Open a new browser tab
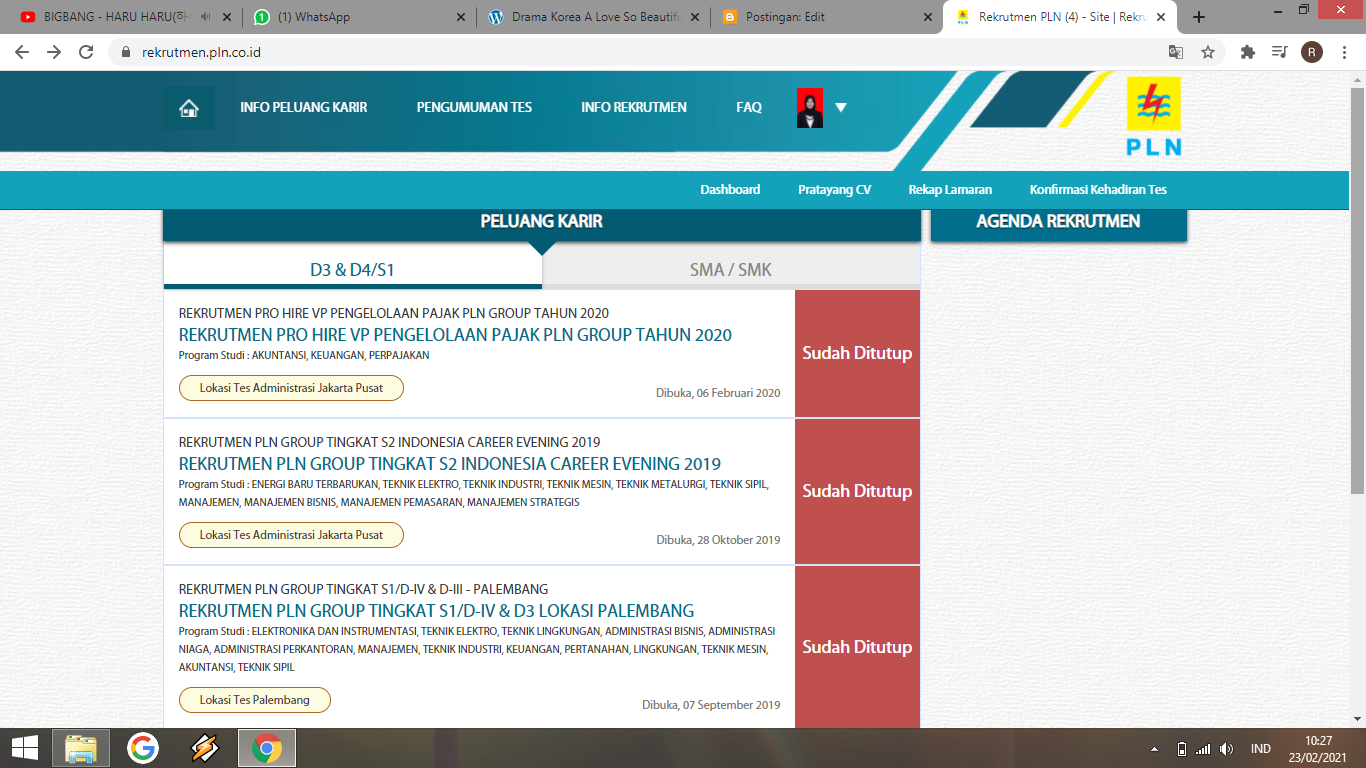 tap(1199, 17)
